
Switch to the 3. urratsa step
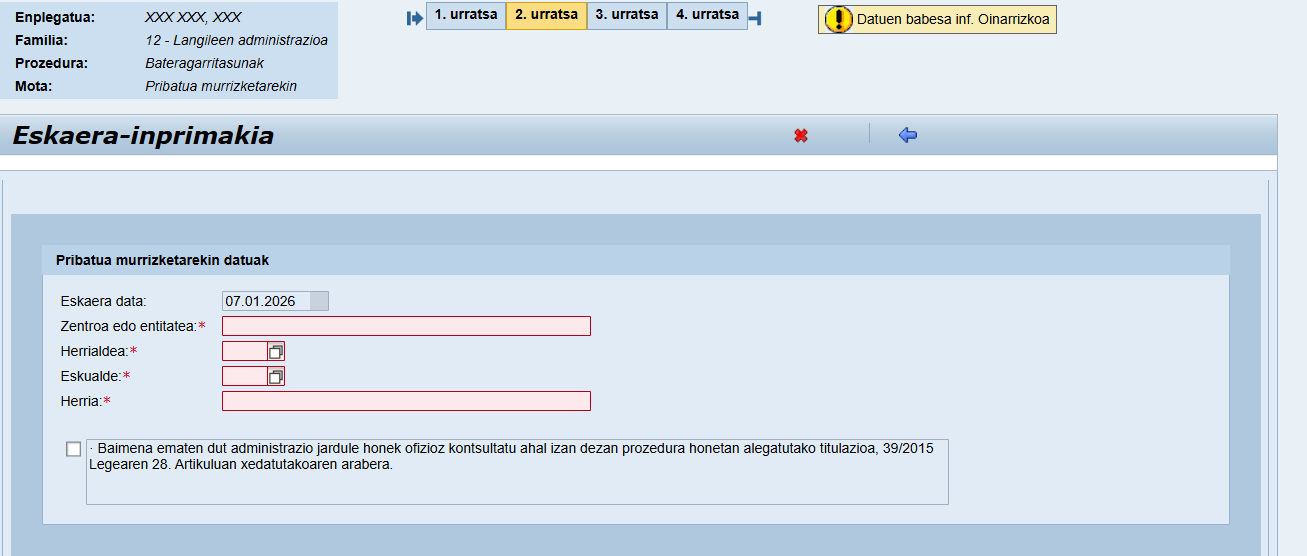[x=627, y=16]
